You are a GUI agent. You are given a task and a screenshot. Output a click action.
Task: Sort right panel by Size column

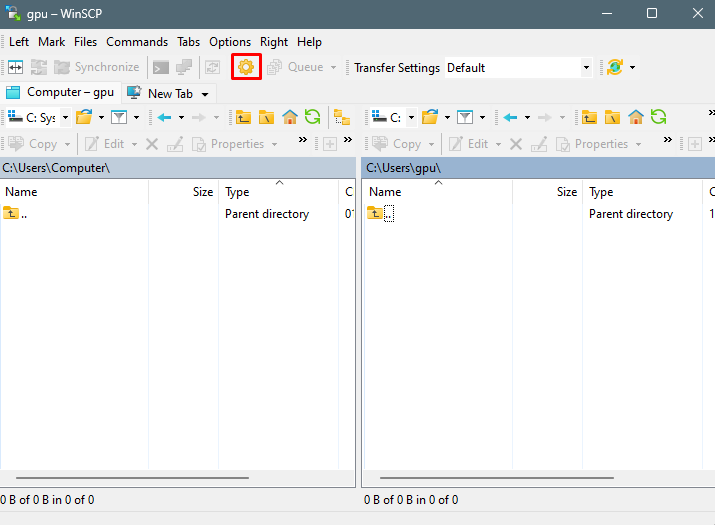point(547,192)
